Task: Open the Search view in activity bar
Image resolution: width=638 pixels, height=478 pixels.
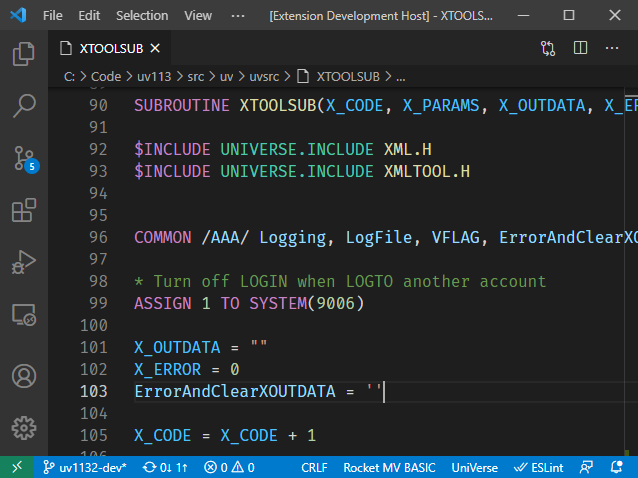Action: click(x=24, y=105)
